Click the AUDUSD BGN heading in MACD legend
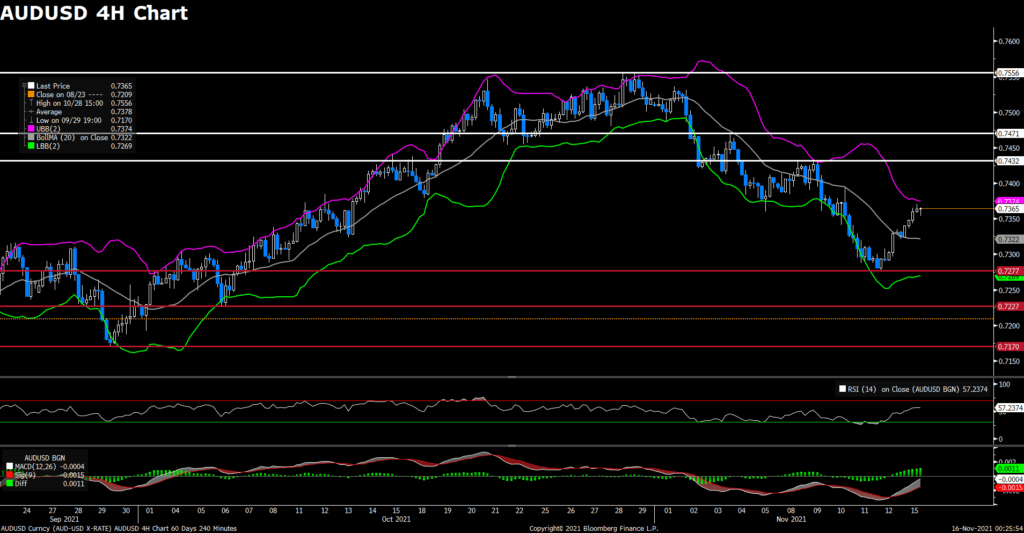Image resolution: width=1024 pixels, height=533 pixels. coord(44,459)
